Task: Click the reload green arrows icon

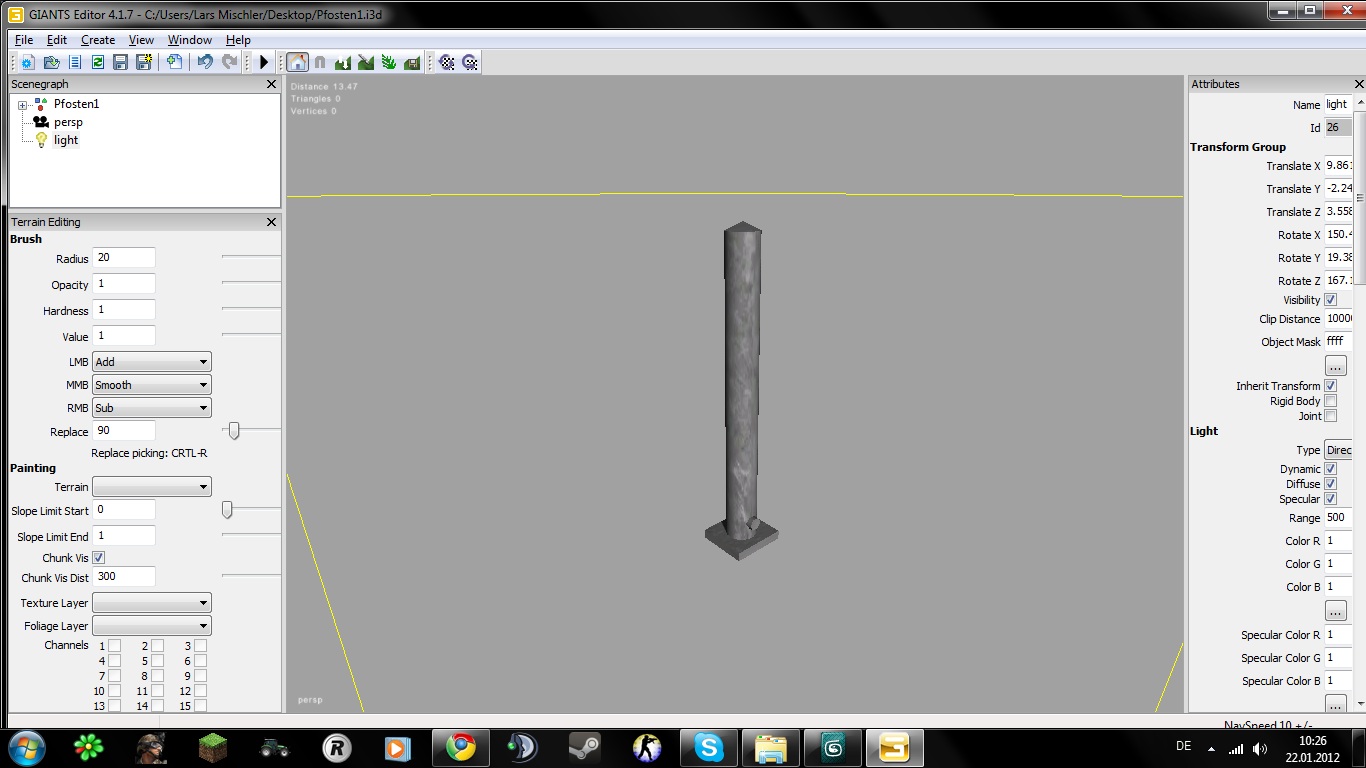Action: [97, 62]
